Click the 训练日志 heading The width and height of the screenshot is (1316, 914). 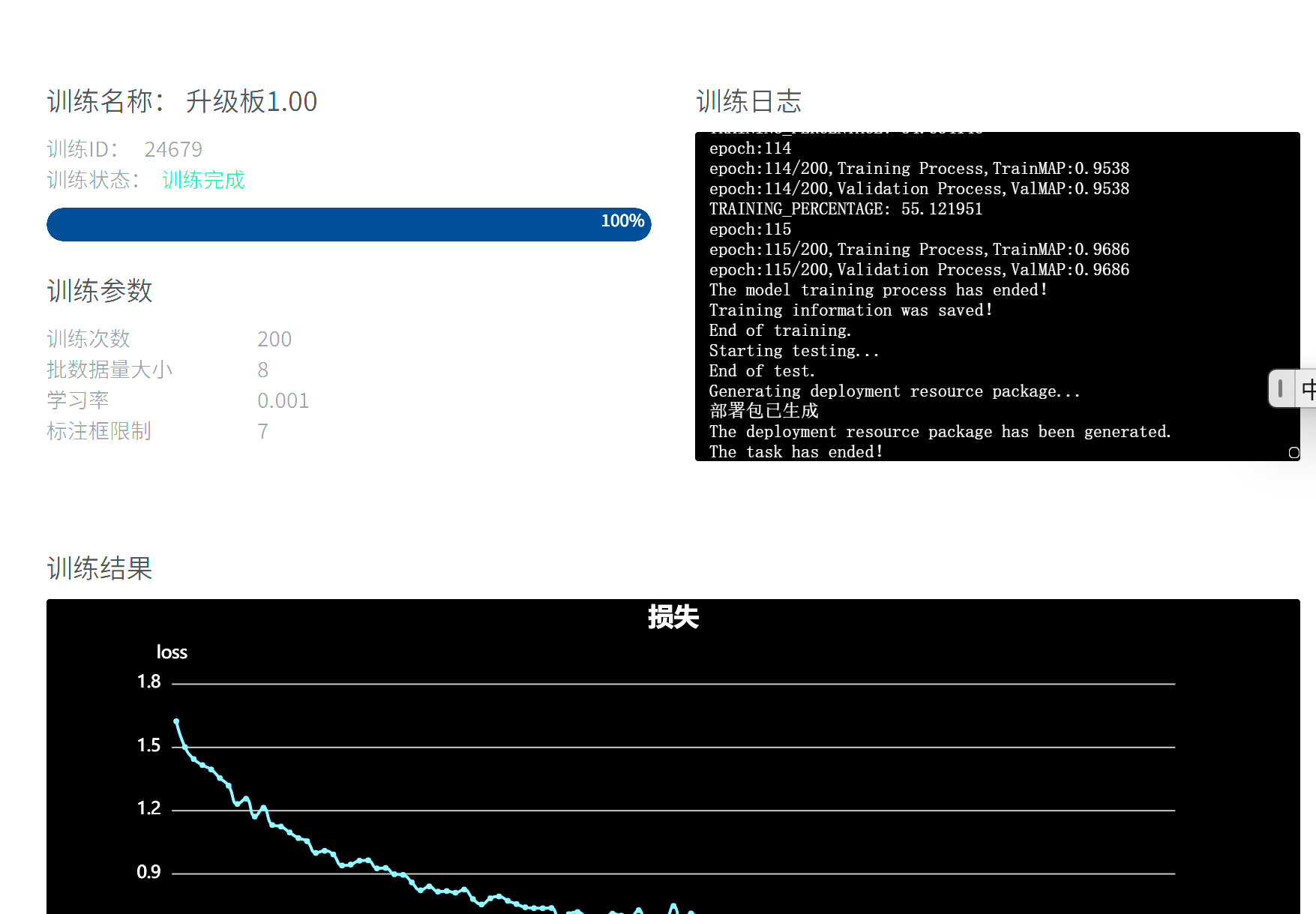click(x=749, y=101)
